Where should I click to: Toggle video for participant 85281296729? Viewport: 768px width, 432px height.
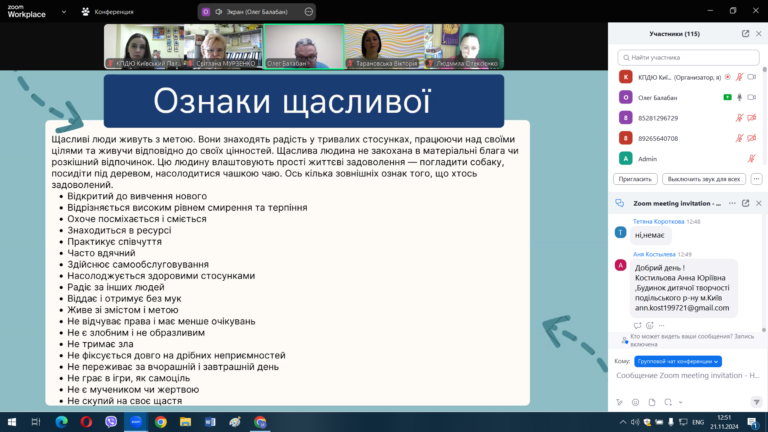751,117
